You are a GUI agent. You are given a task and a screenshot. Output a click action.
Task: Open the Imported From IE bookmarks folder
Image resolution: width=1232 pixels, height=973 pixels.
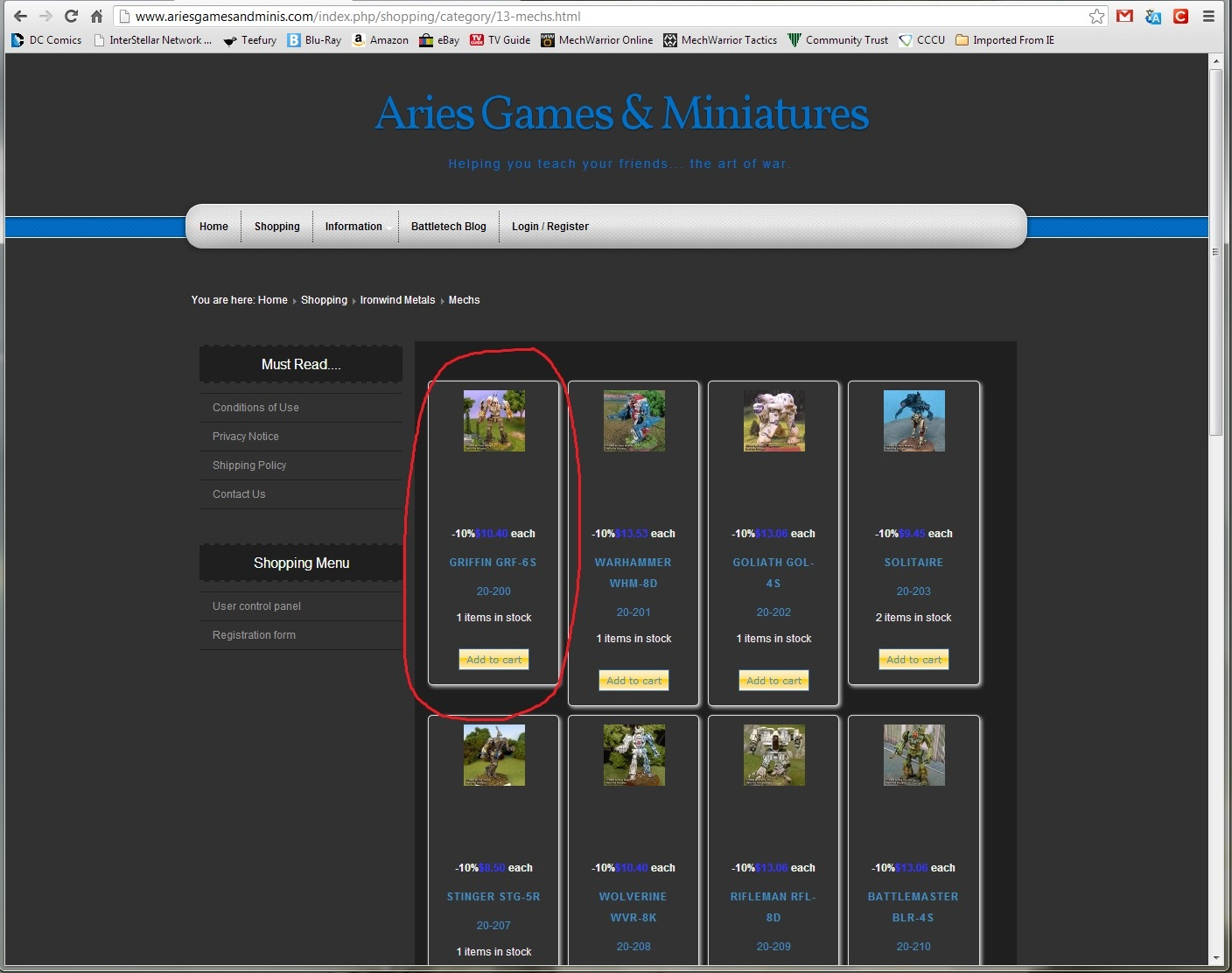click(1004, 39)
